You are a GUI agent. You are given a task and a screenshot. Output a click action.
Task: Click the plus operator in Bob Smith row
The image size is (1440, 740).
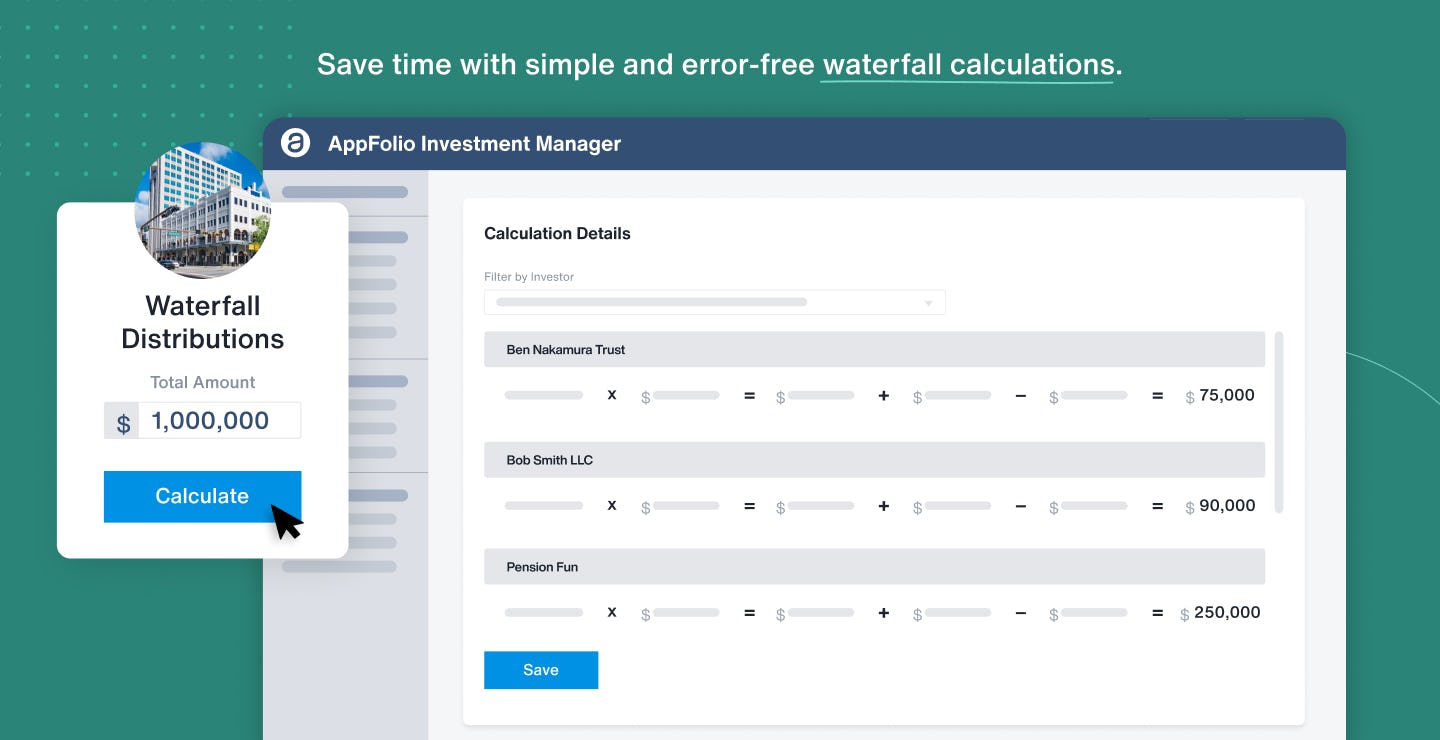point(884,505)
